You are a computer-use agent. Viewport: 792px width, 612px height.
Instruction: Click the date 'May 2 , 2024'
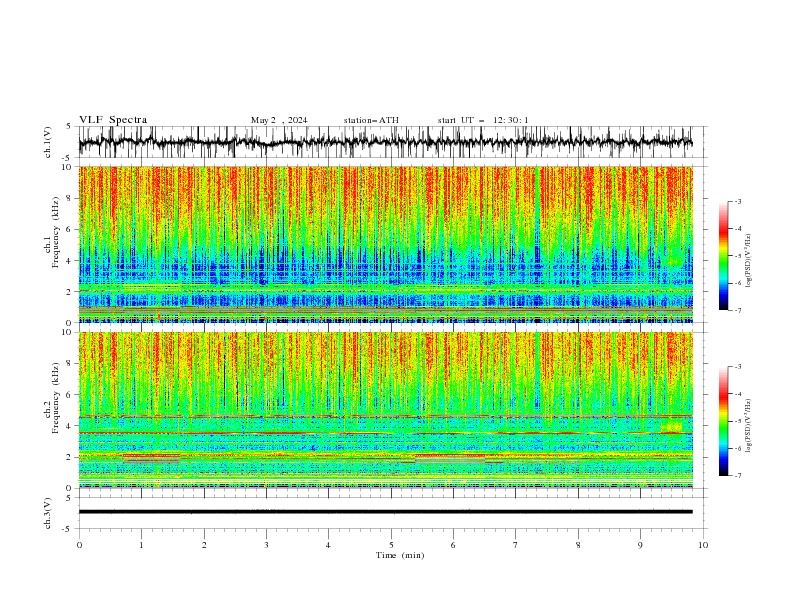click(x=279, y=120)
